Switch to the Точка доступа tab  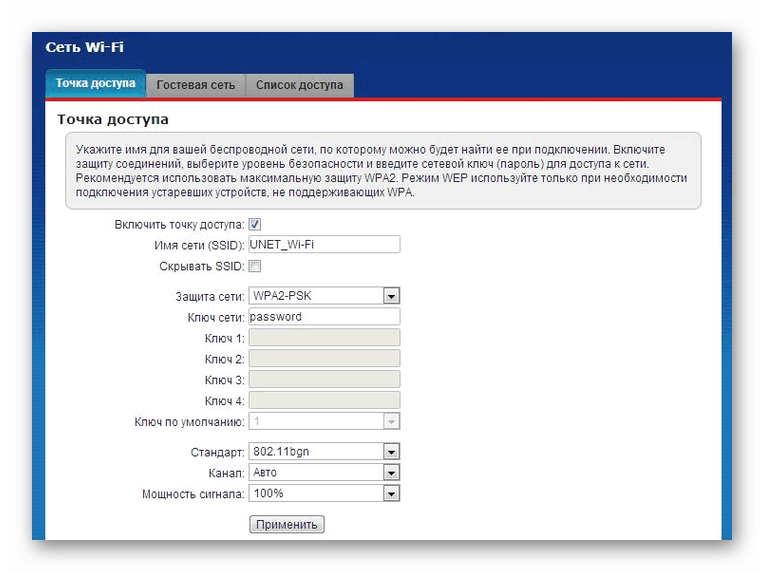[96, 83]
